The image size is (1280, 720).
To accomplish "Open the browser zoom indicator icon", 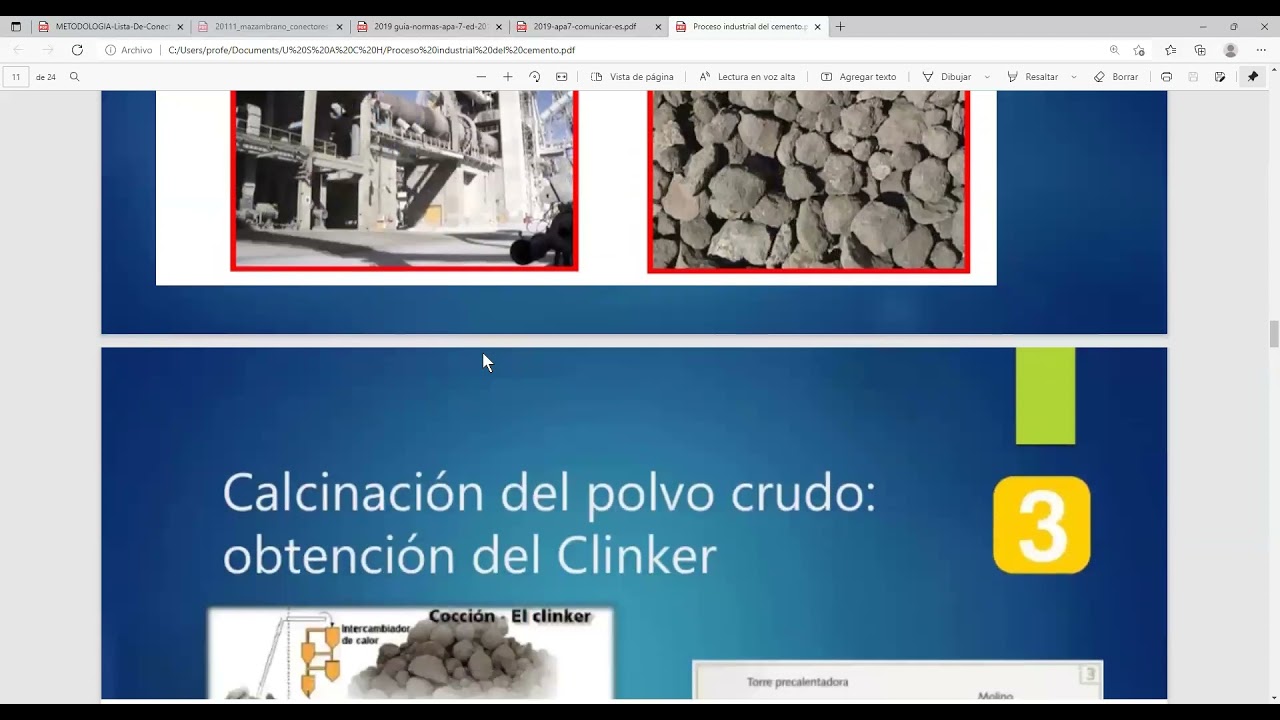I will tap(1114, 50).
